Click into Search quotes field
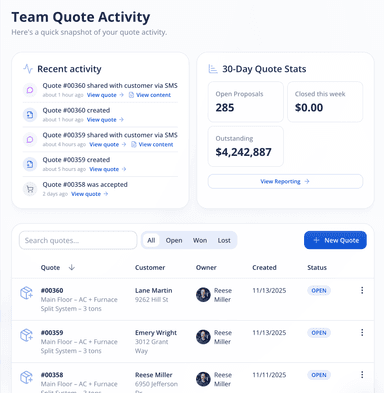 78,240
